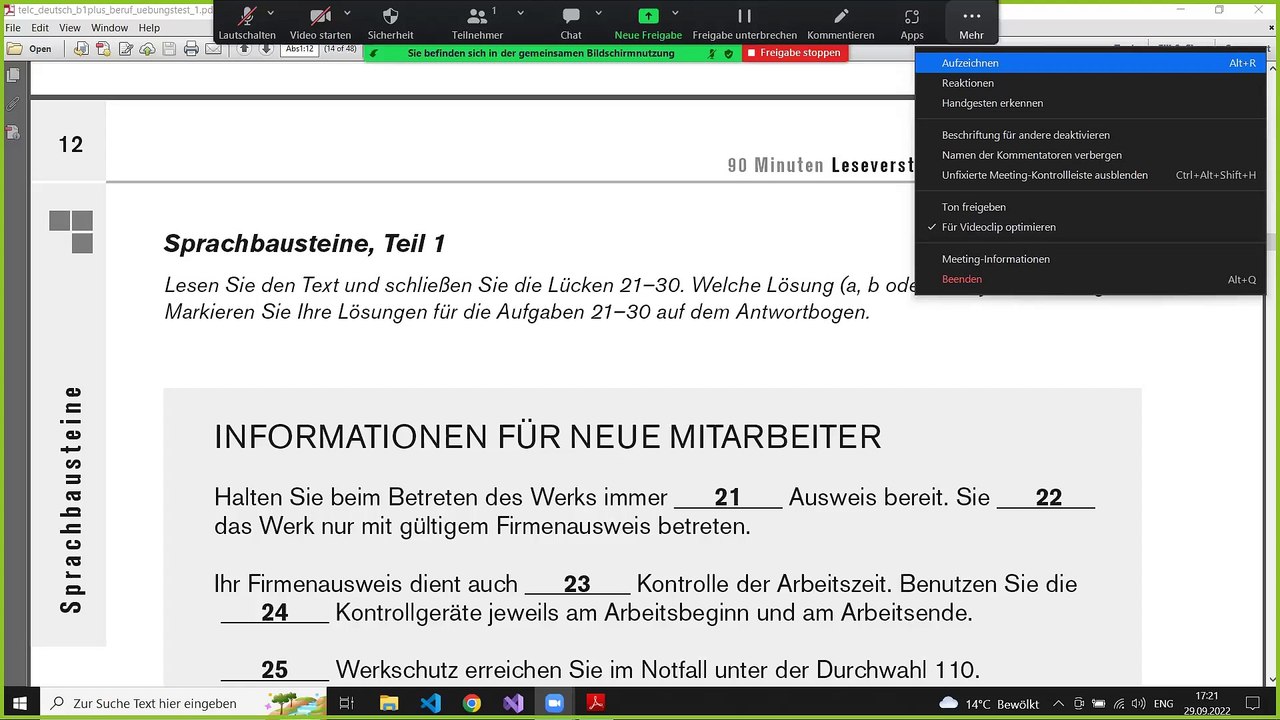Switch to Zoom on the taskbar
The image size is (1280, 720).
pyautogui.click(x=555, y=703)
